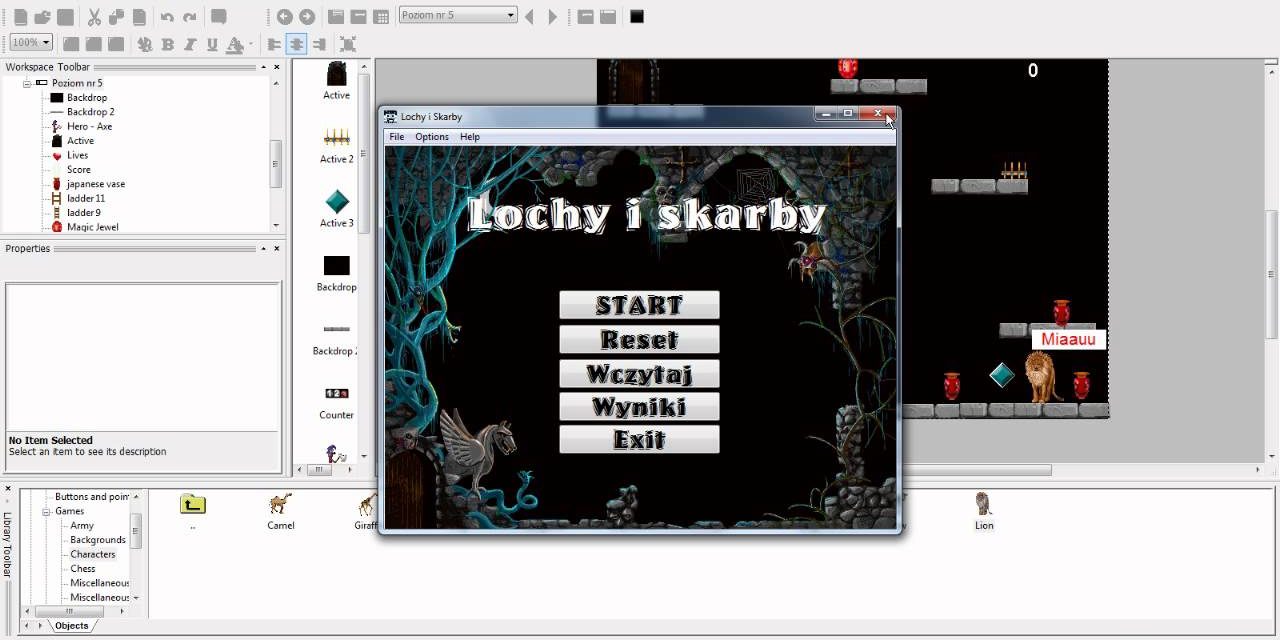Image resolution: width=1280 pixels, height=640 pixels.
Task: Click the Underline formatting icon
Action: coord(212,44)
